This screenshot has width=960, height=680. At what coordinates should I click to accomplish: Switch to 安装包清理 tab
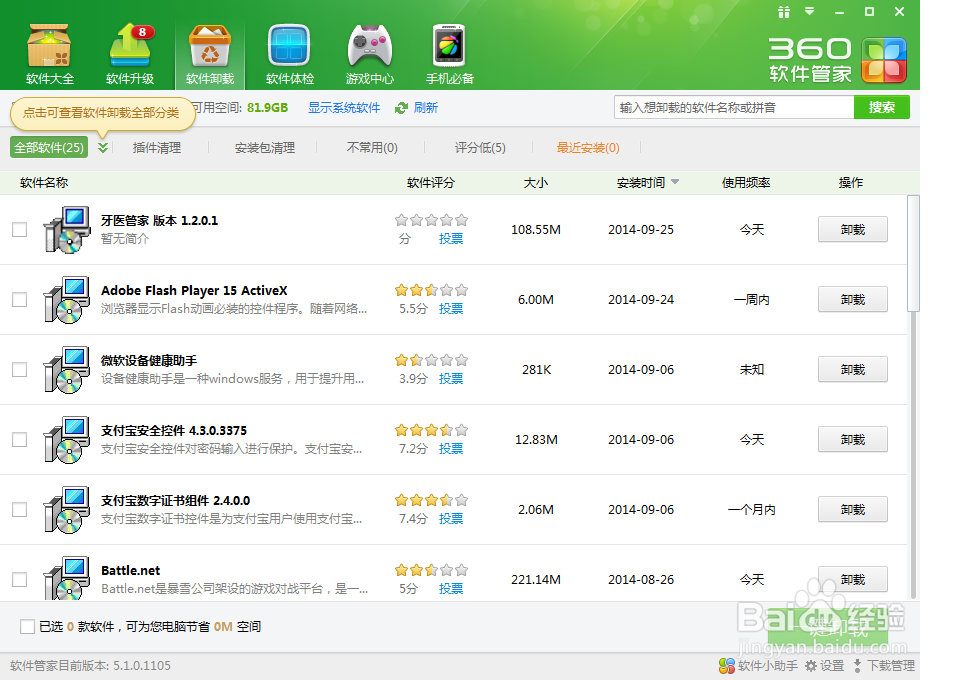pyautogui.click(x=264, y=148)
